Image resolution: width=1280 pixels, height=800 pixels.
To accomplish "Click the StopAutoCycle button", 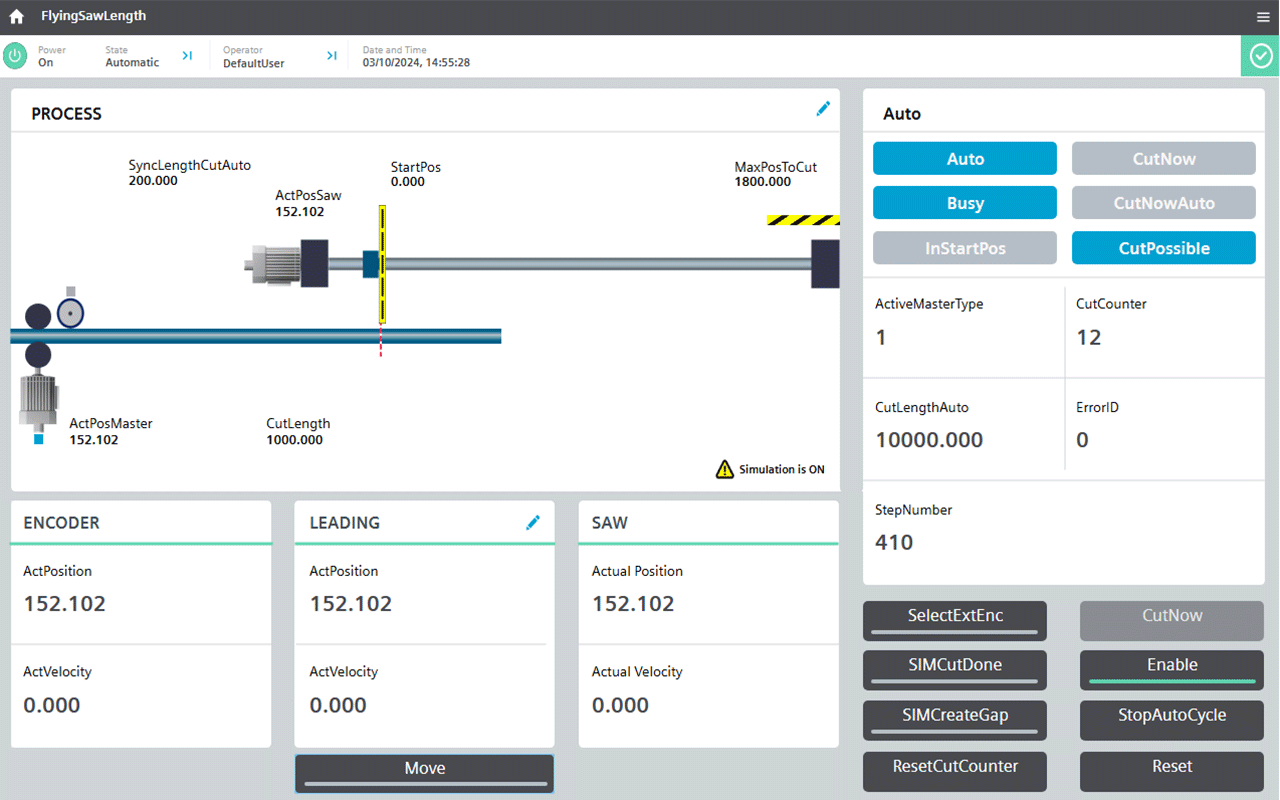I will click(1172, 721).
